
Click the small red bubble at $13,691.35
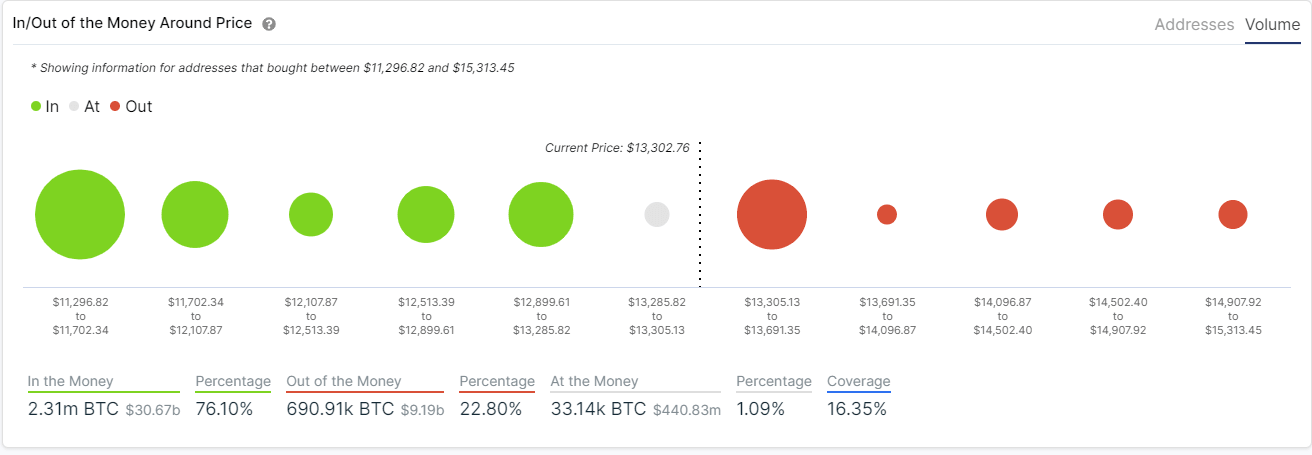[887, 214]
